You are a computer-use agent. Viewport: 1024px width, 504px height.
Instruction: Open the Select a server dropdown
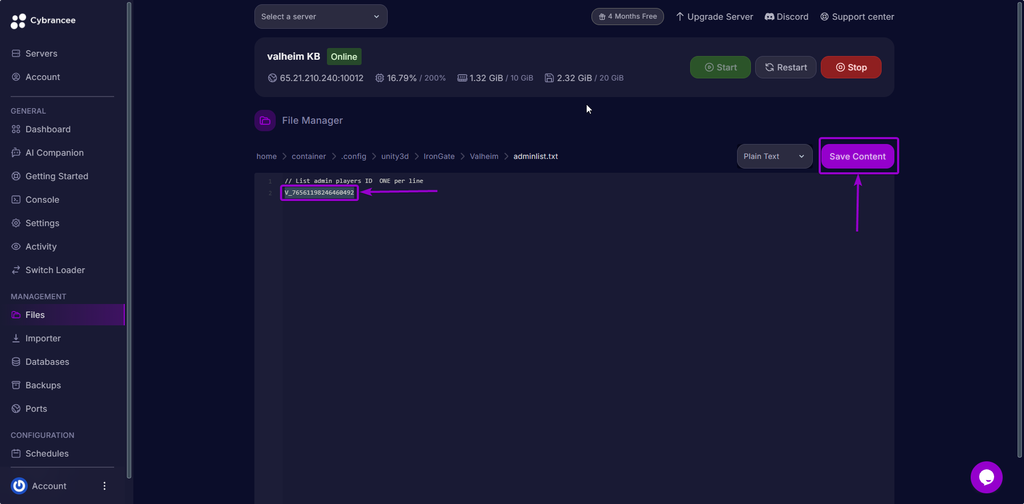tap(321, 17)
